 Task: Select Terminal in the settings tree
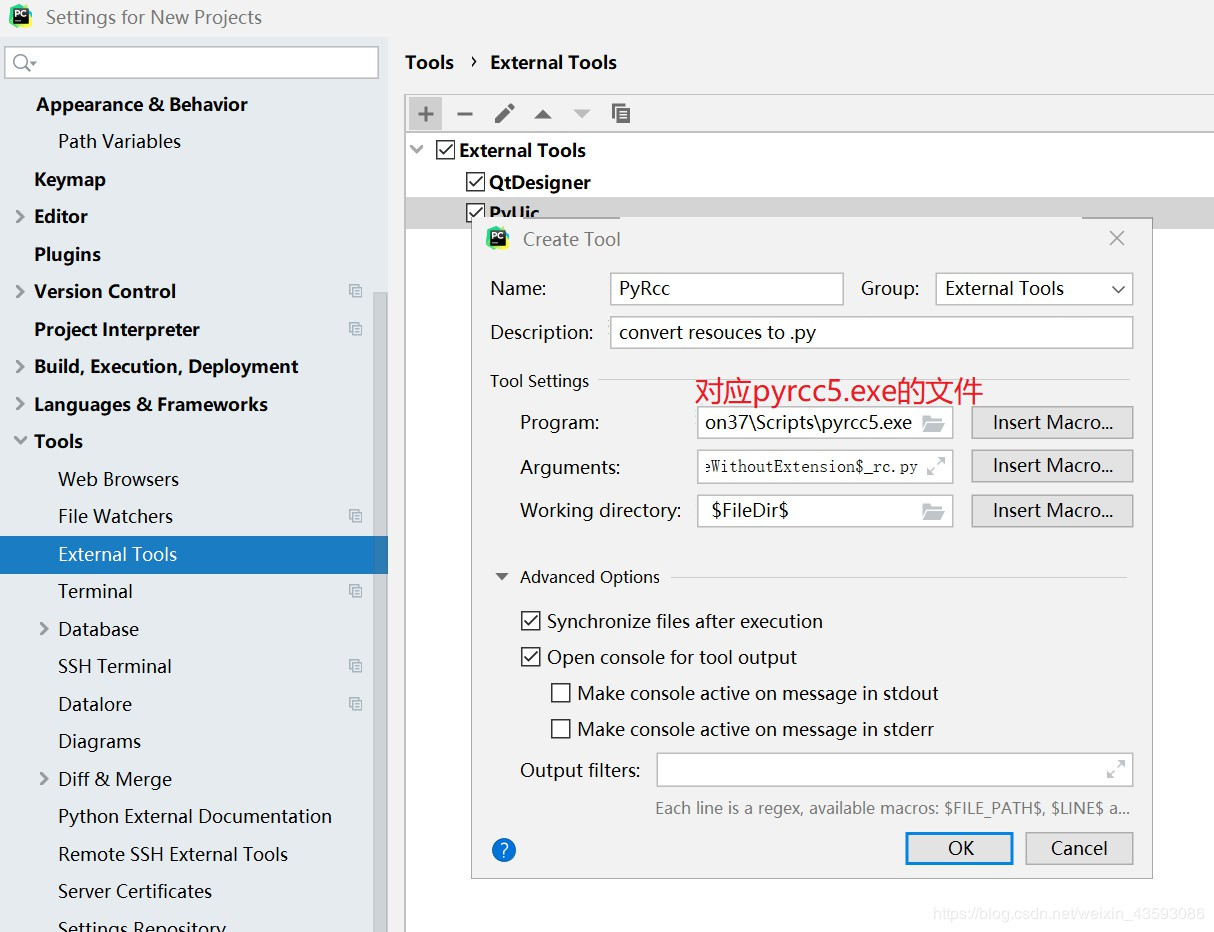[95, 591]
